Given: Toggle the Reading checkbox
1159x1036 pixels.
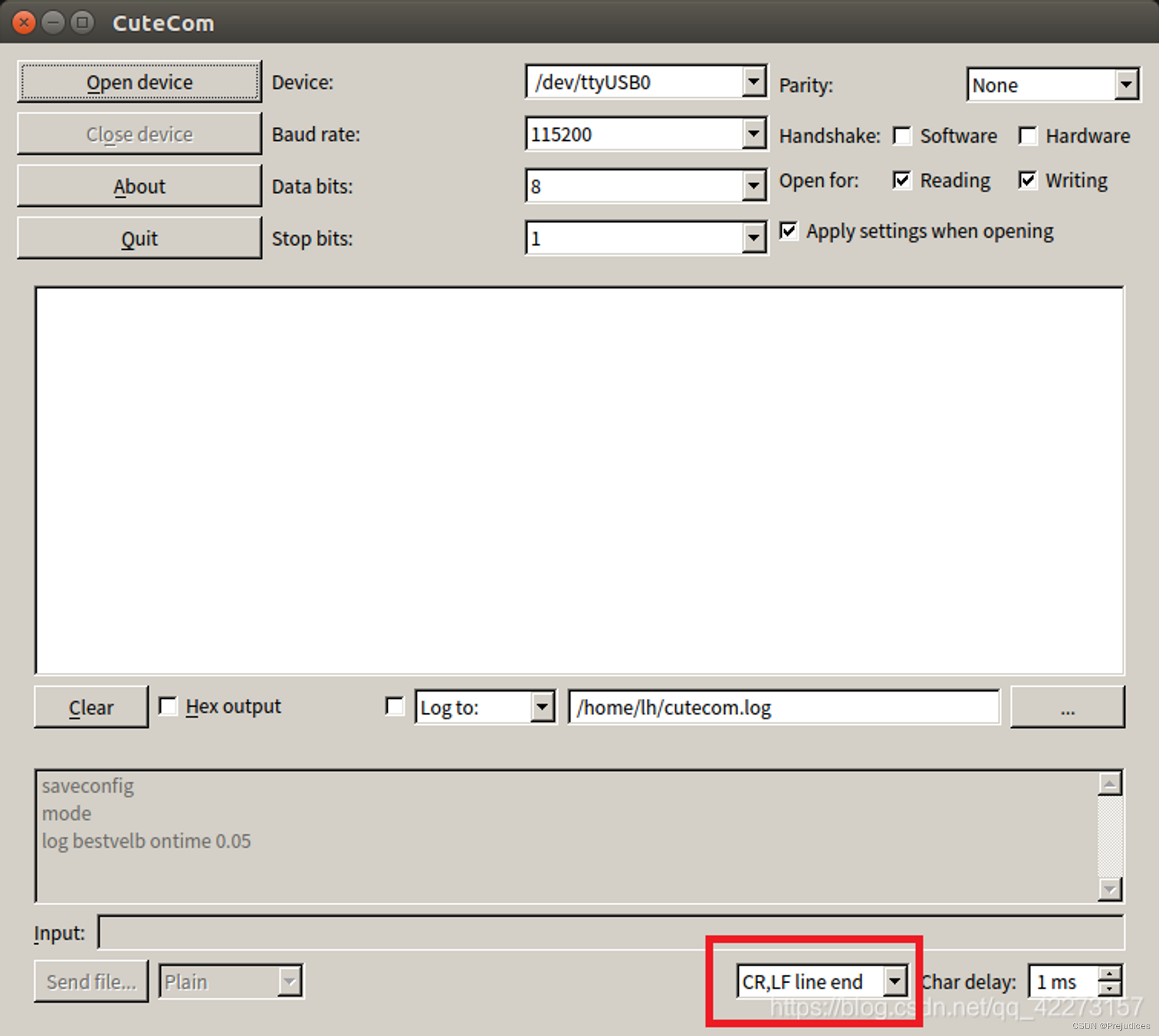Looking at the screenshot, I should tap(902, 180).
